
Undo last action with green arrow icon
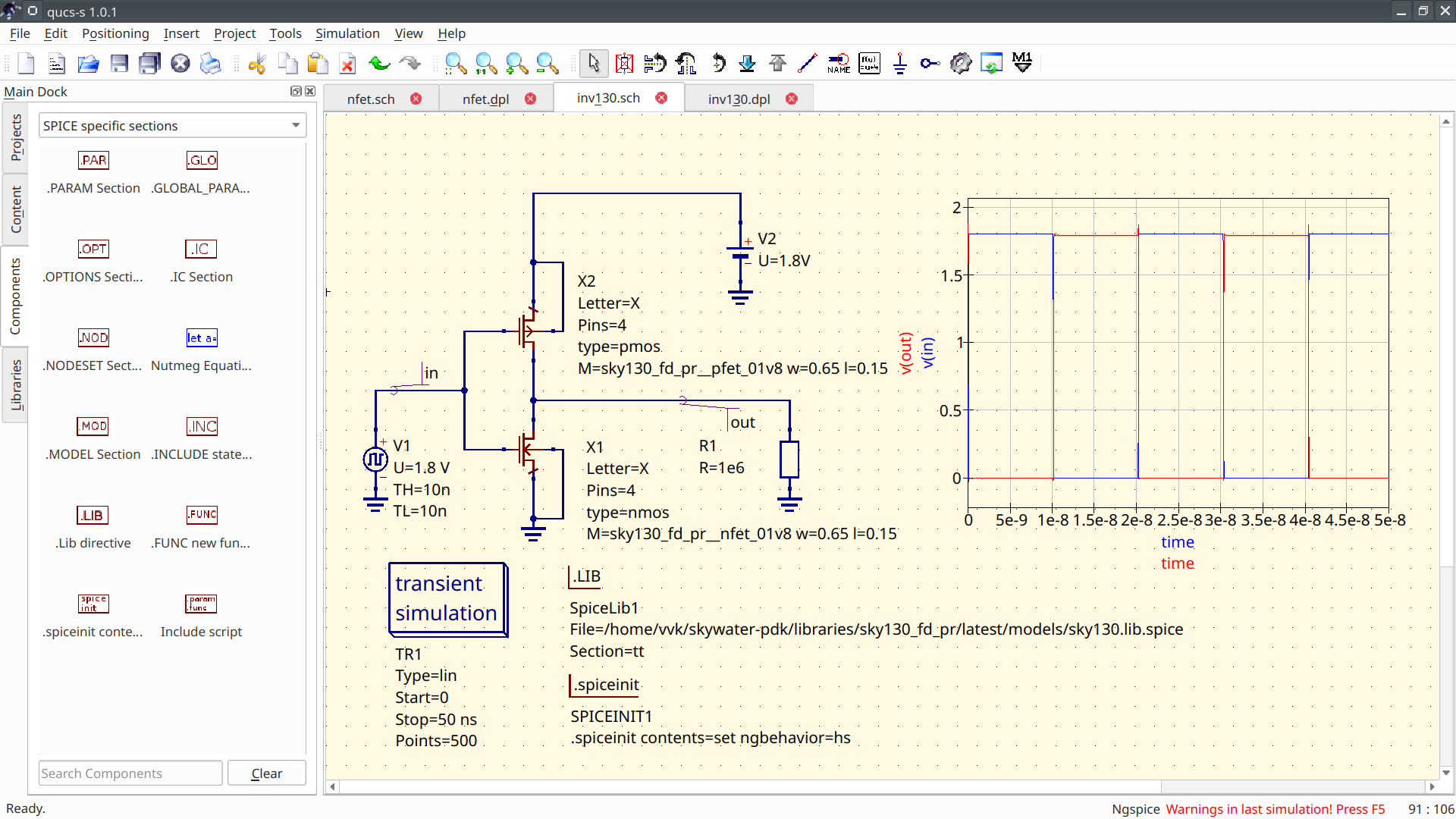coord(378,64)
